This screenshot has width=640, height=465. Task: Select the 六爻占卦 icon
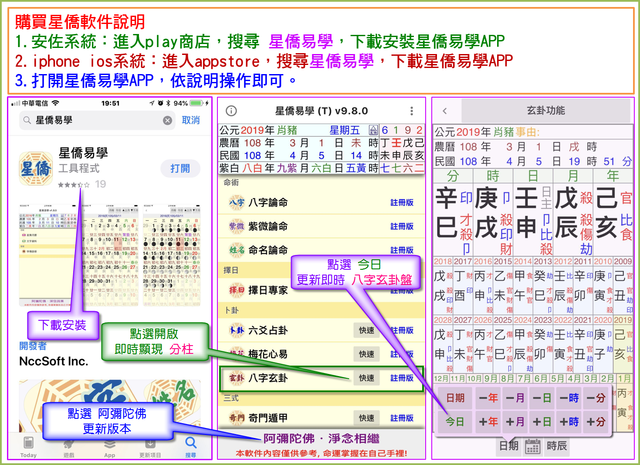click(236, 329)
